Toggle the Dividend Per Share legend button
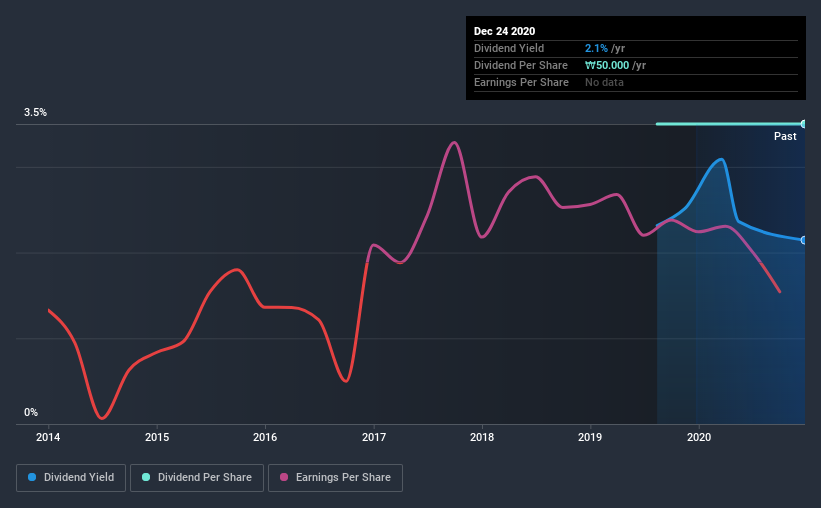This screenshot has height=508, width=821. pyautogui.click(x=197, y=478)
